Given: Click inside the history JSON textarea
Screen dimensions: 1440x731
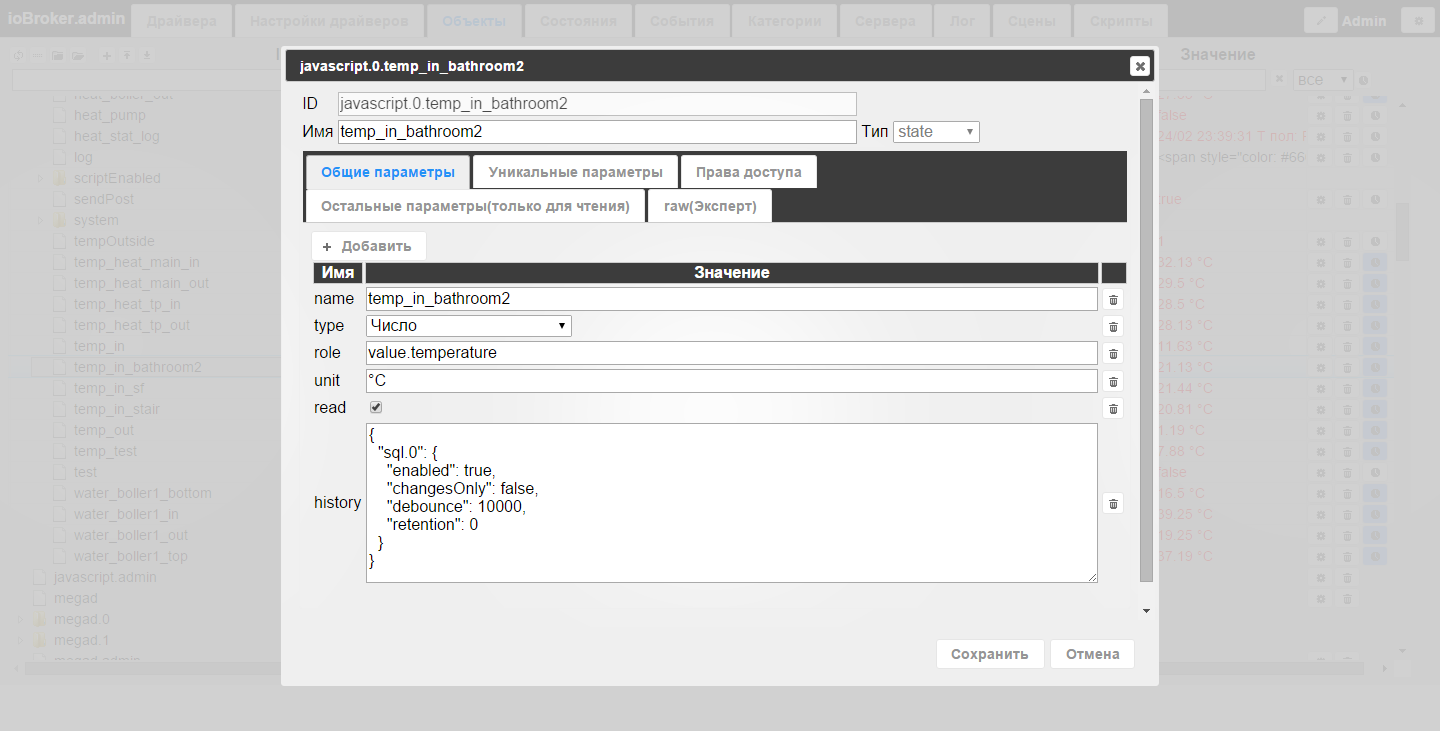Looking at the screenshot, I should [732, 503].
